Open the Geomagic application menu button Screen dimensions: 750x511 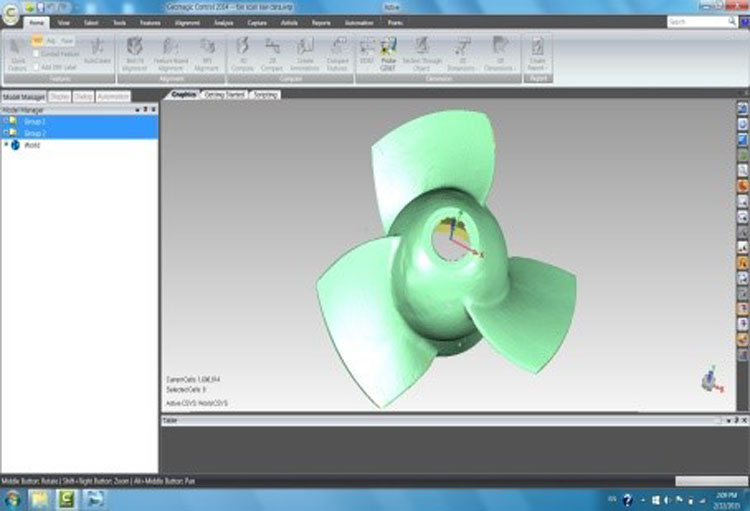pos(10,13)
